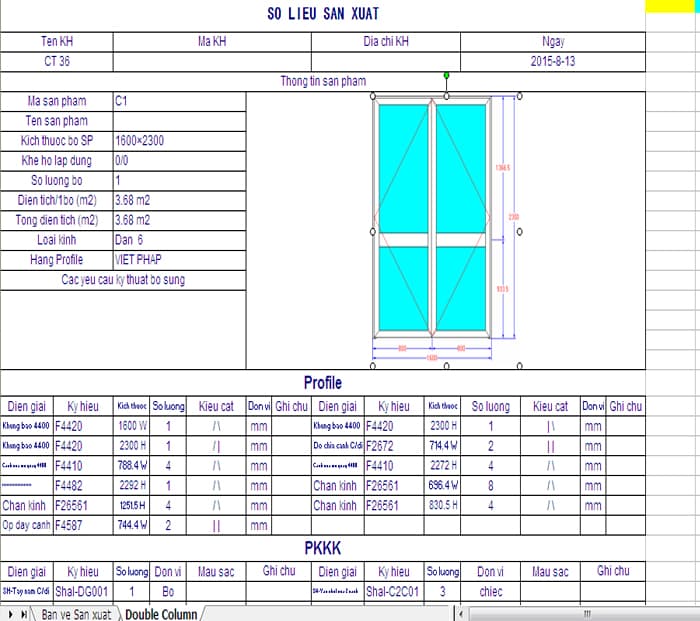This screenshot has height=621, width=700.
Task: Select the cell containing date 2015-8-13
Action: (552, 61)
